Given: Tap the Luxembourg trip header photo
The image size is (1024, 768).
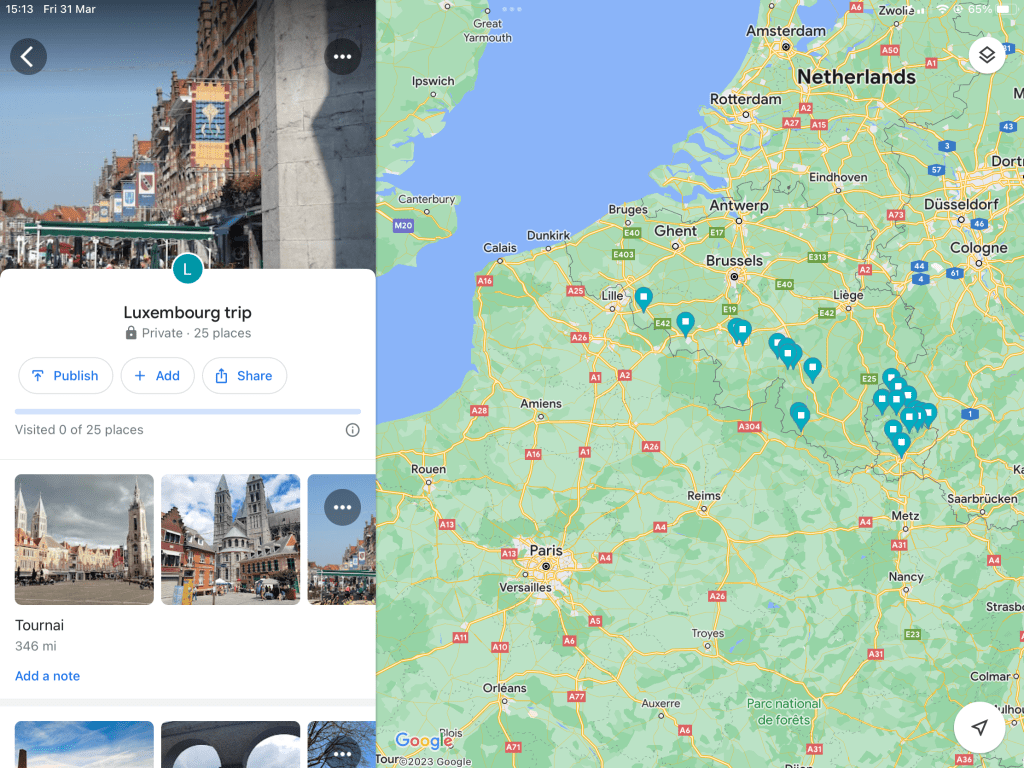Looking at the screenshot, I should (187, 130).
